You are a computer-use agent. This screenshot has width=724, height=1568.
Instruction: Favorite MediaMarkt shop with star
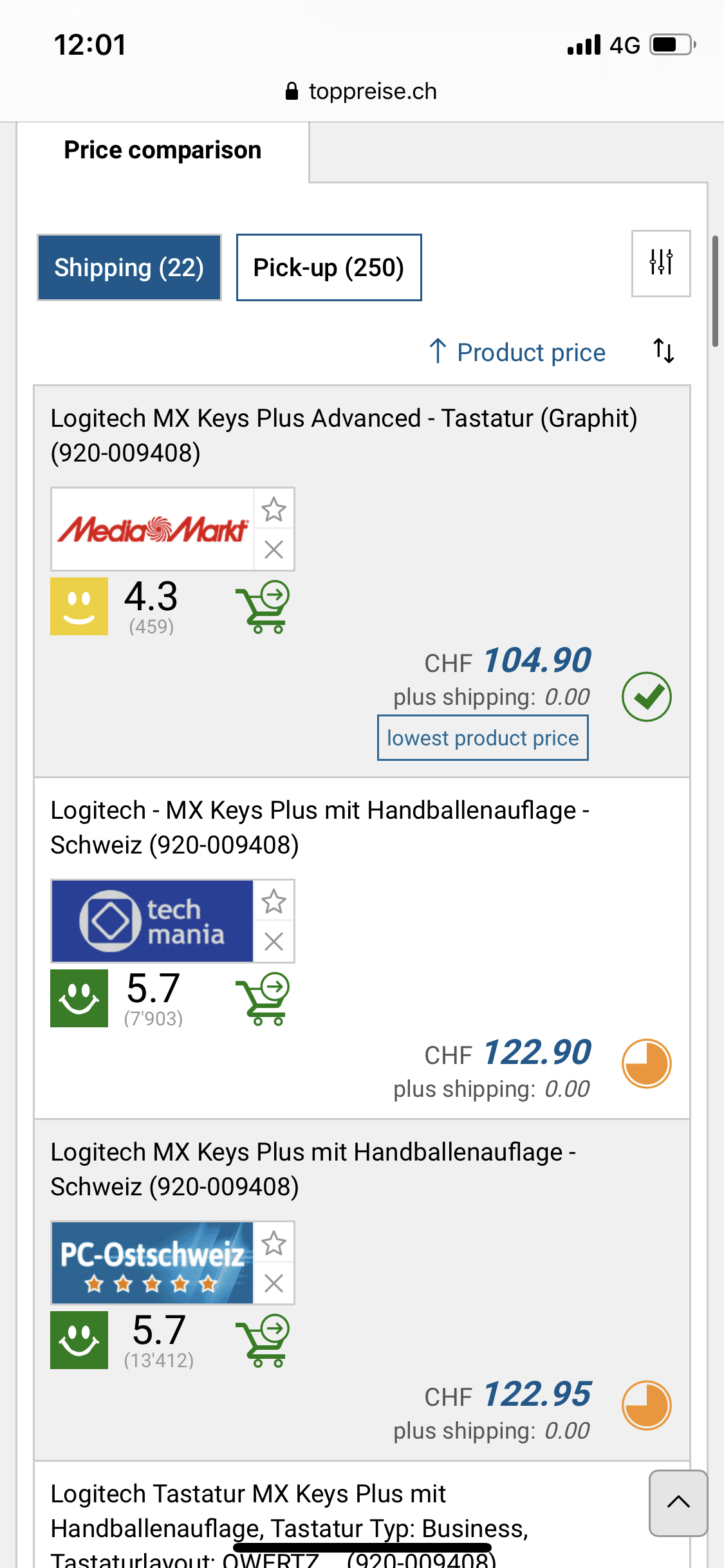[274, 510]
